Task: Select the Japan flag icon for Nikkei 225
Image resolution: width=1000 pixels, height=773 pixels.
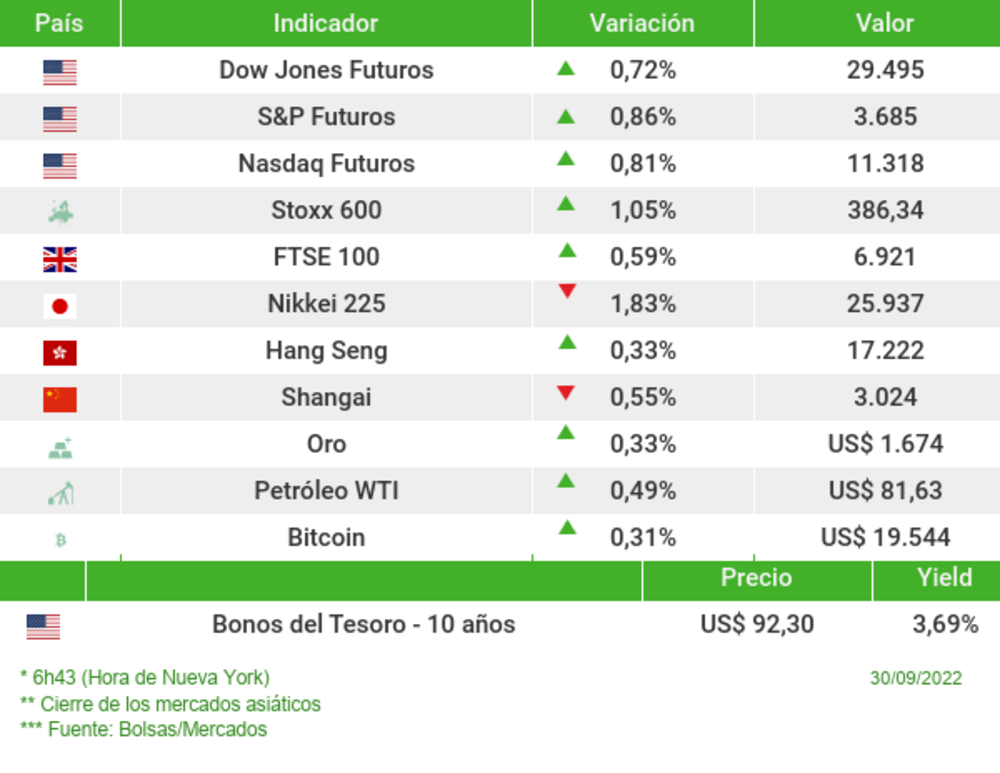Action: (x=60, y=306)
